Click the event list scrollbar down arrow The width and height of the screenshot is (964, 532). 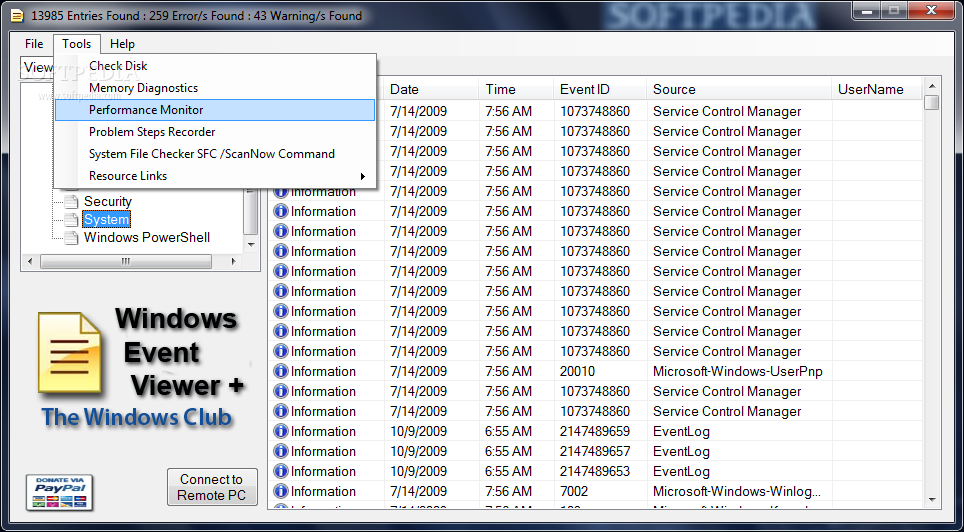point(932,499)
